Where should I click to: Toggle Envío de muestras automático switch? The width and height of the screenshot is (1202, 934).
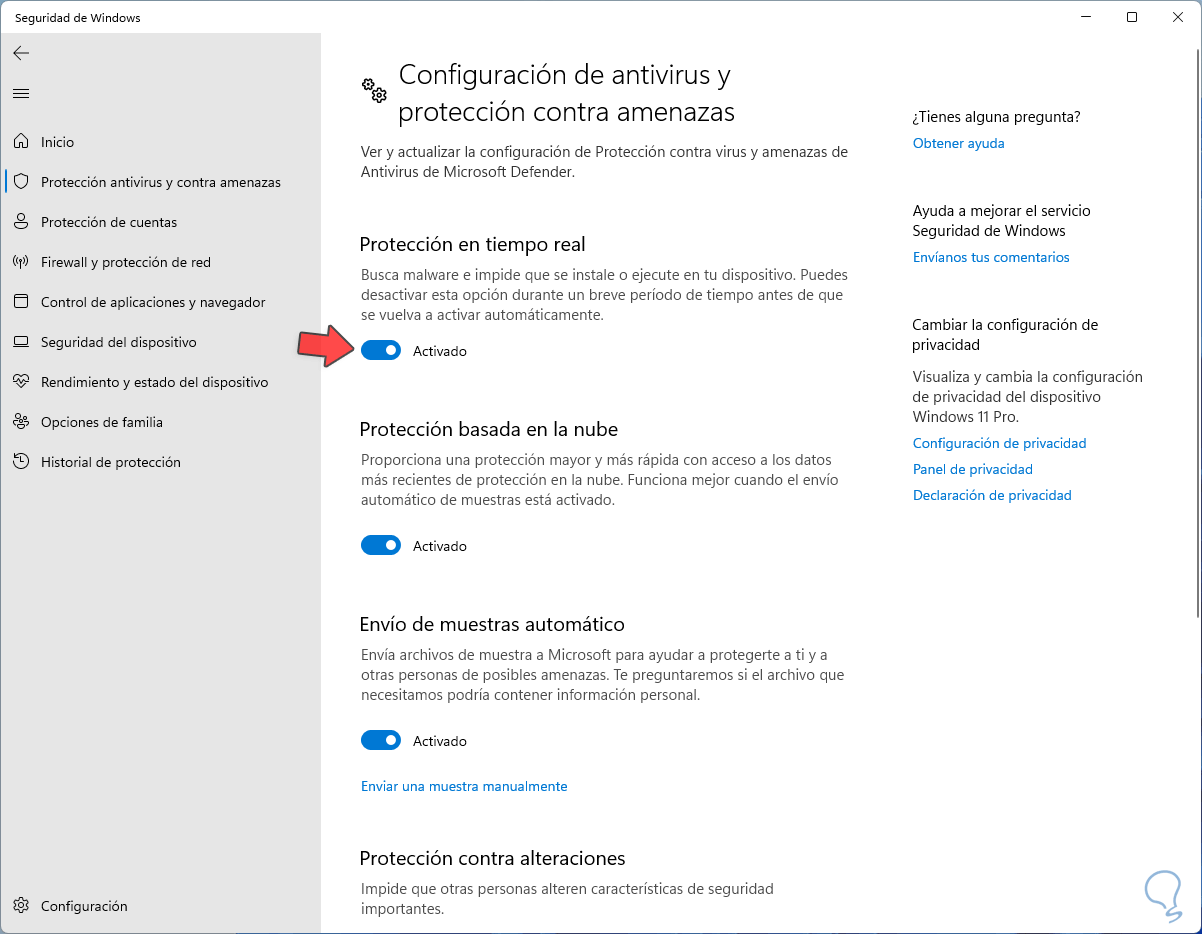click(x=381, y=741)
